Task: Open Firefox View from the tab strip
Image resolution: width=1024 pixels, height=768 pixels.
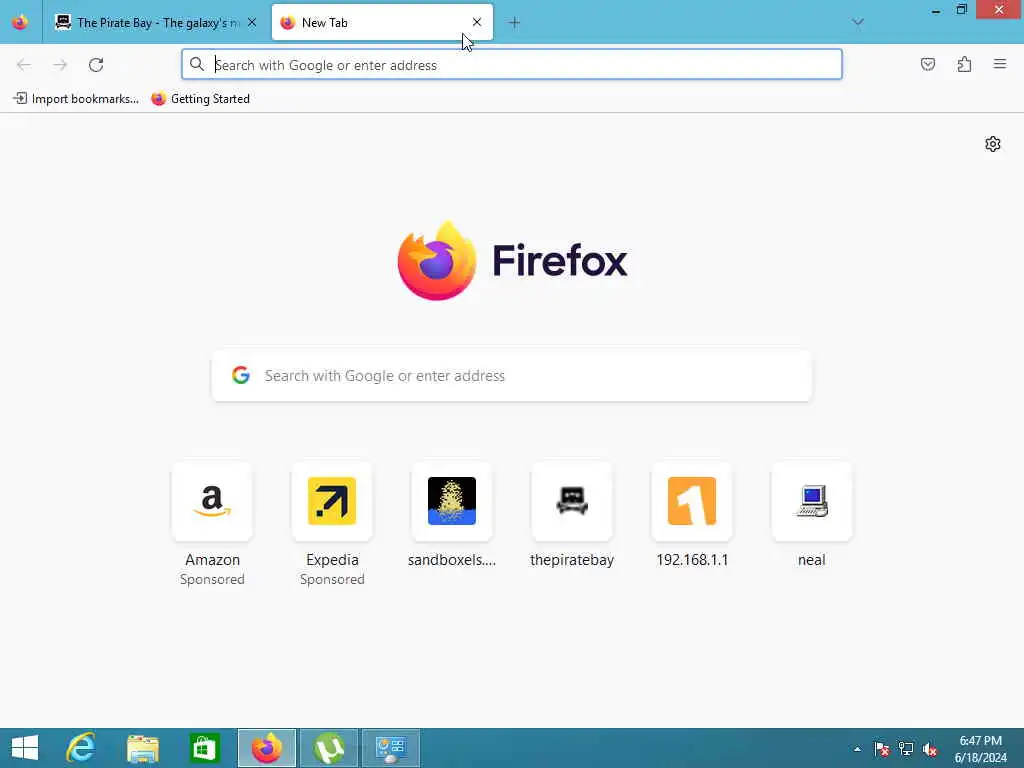Action: point(20,22)
